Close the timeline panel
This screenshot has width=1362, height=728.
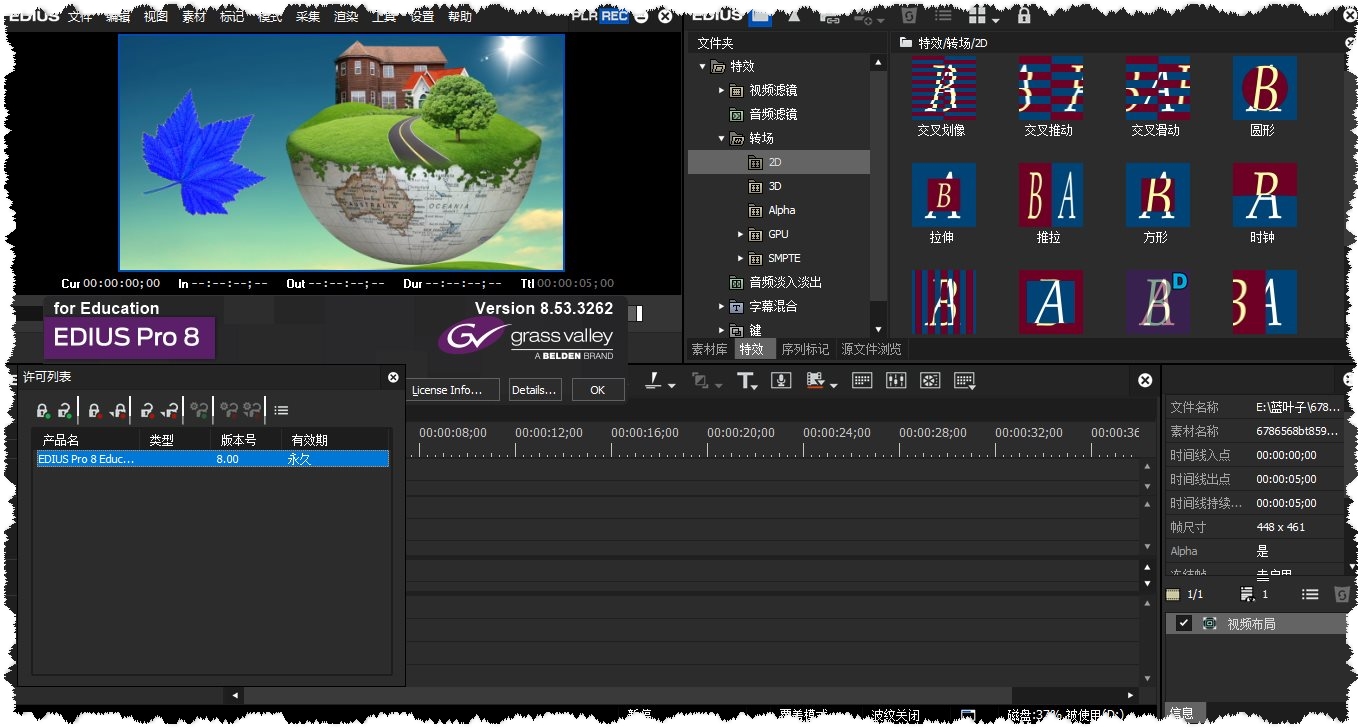point(1145,380)
